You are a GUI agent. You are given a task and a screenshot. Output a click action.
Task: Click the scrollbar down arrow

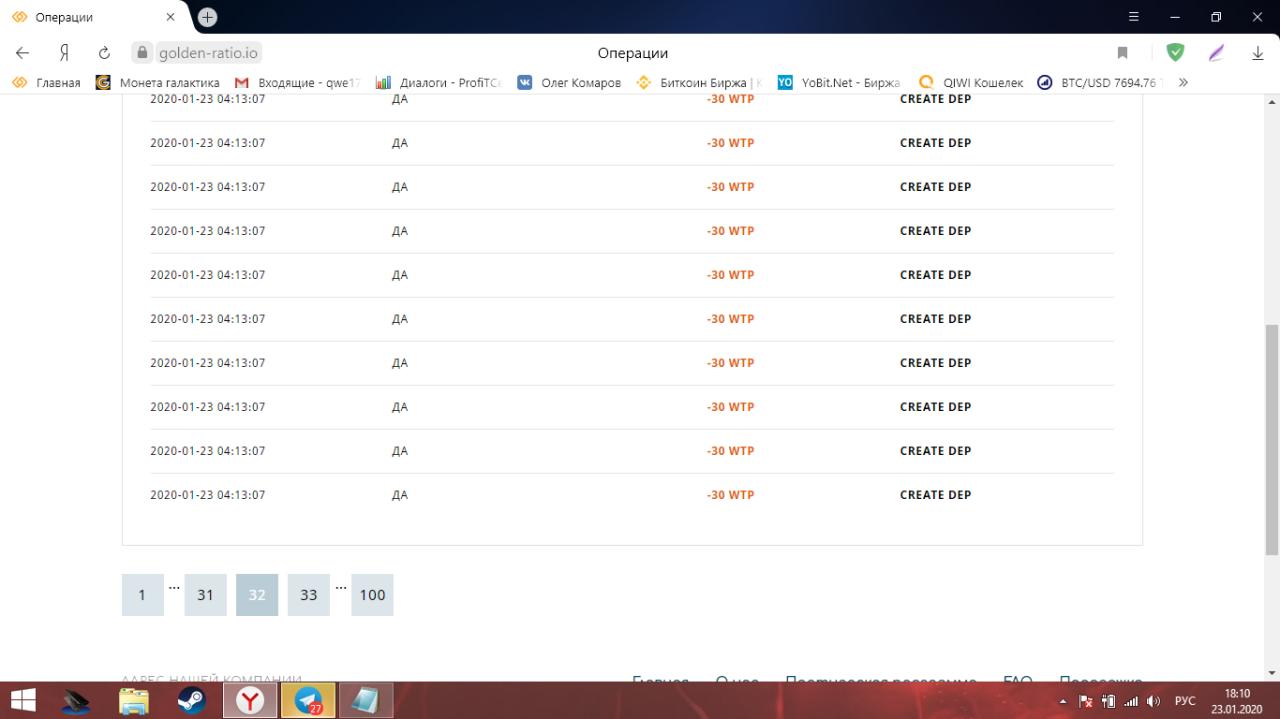click(x=1272, y=673)
